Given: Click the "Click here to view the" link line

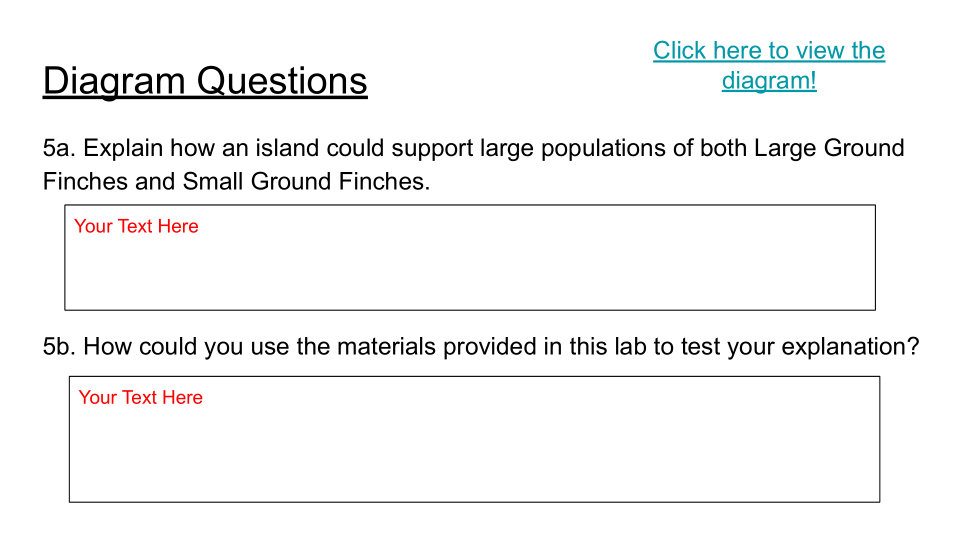Looking at the screenshot, I should pos(769,50).
